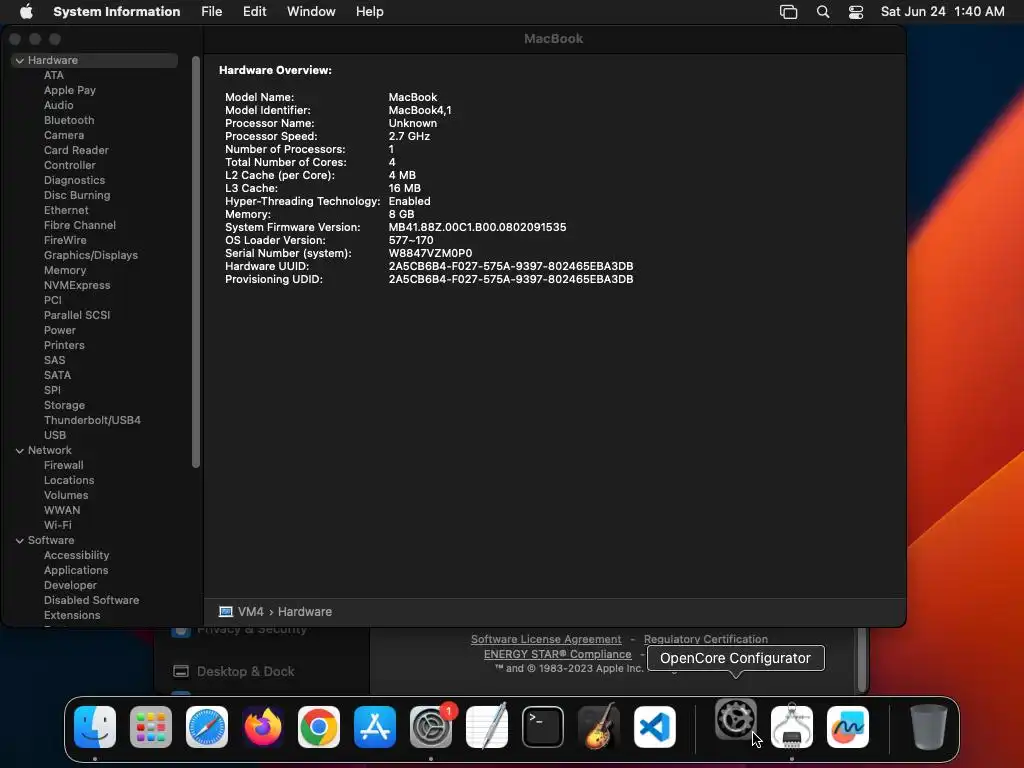Collapse the Software section chevron
Screen dimensions: 1024x768
pyautogui.click(x=20, y=541)
